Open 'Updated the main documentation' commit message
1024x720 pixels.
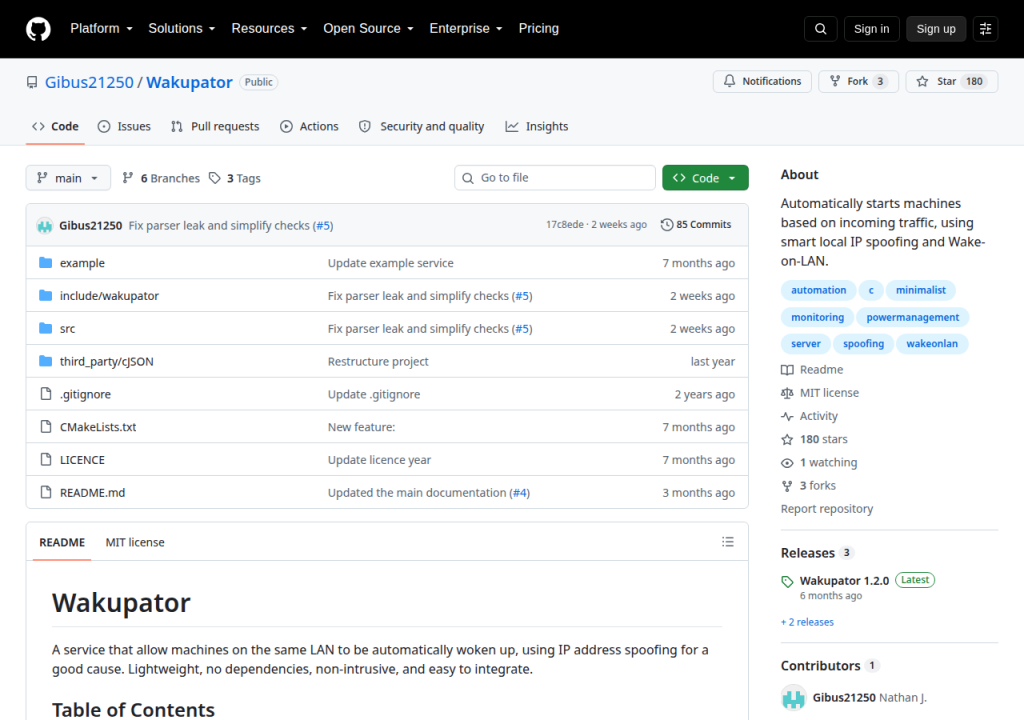[x=417, y=493]
